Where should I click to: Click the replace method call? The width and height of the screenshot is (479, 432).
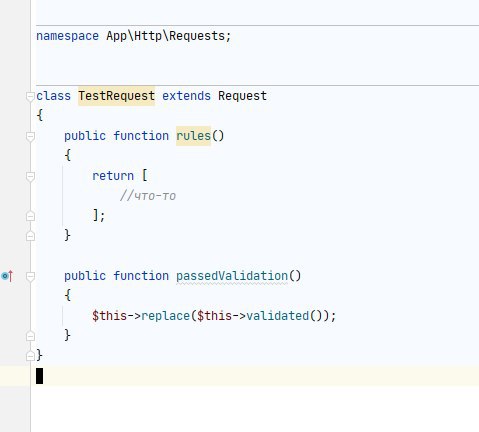pyautogui.click(x=165, y=316)
